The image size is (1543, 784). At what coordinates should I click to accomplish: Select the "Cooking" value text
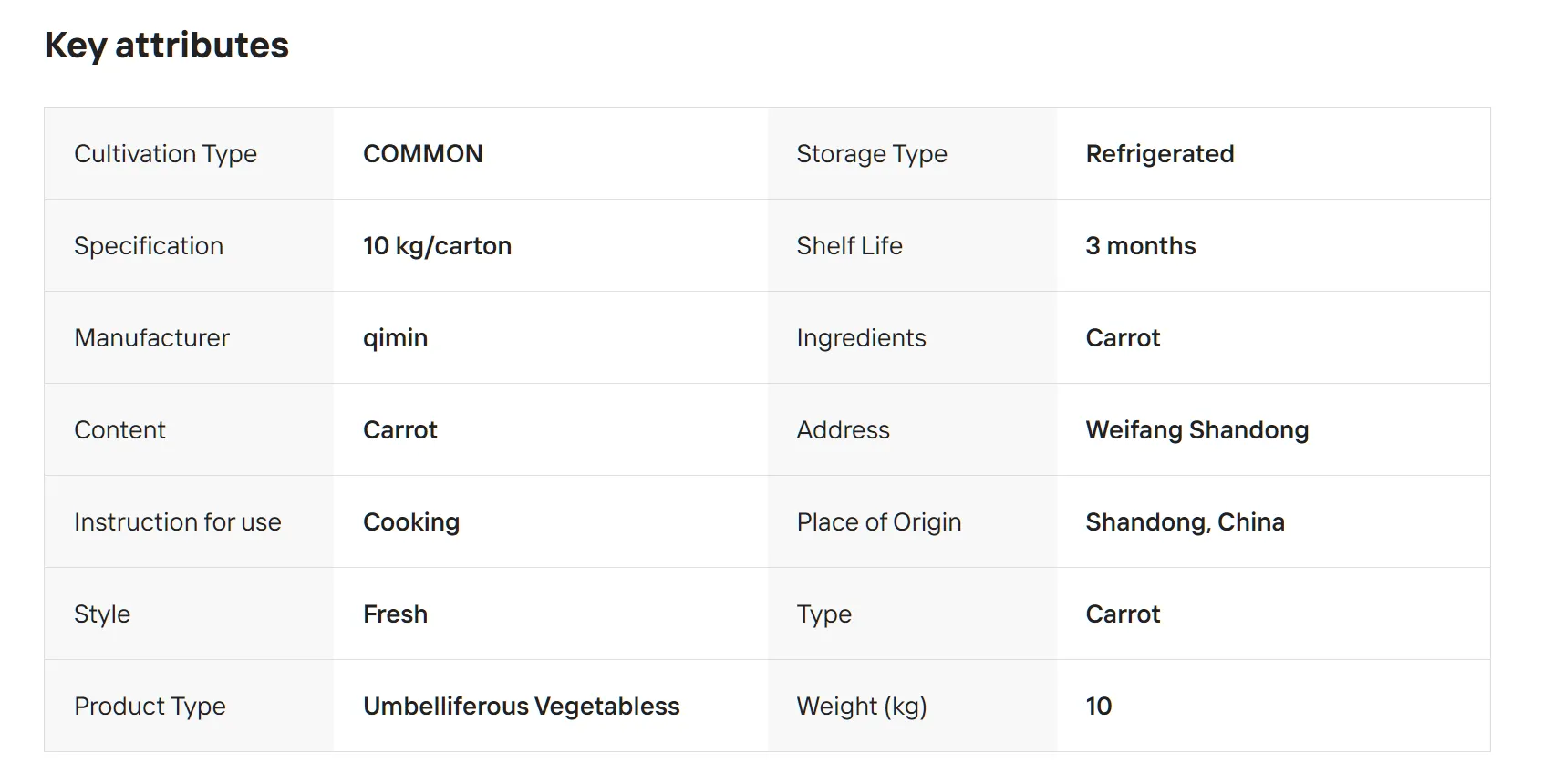(411, 522)
